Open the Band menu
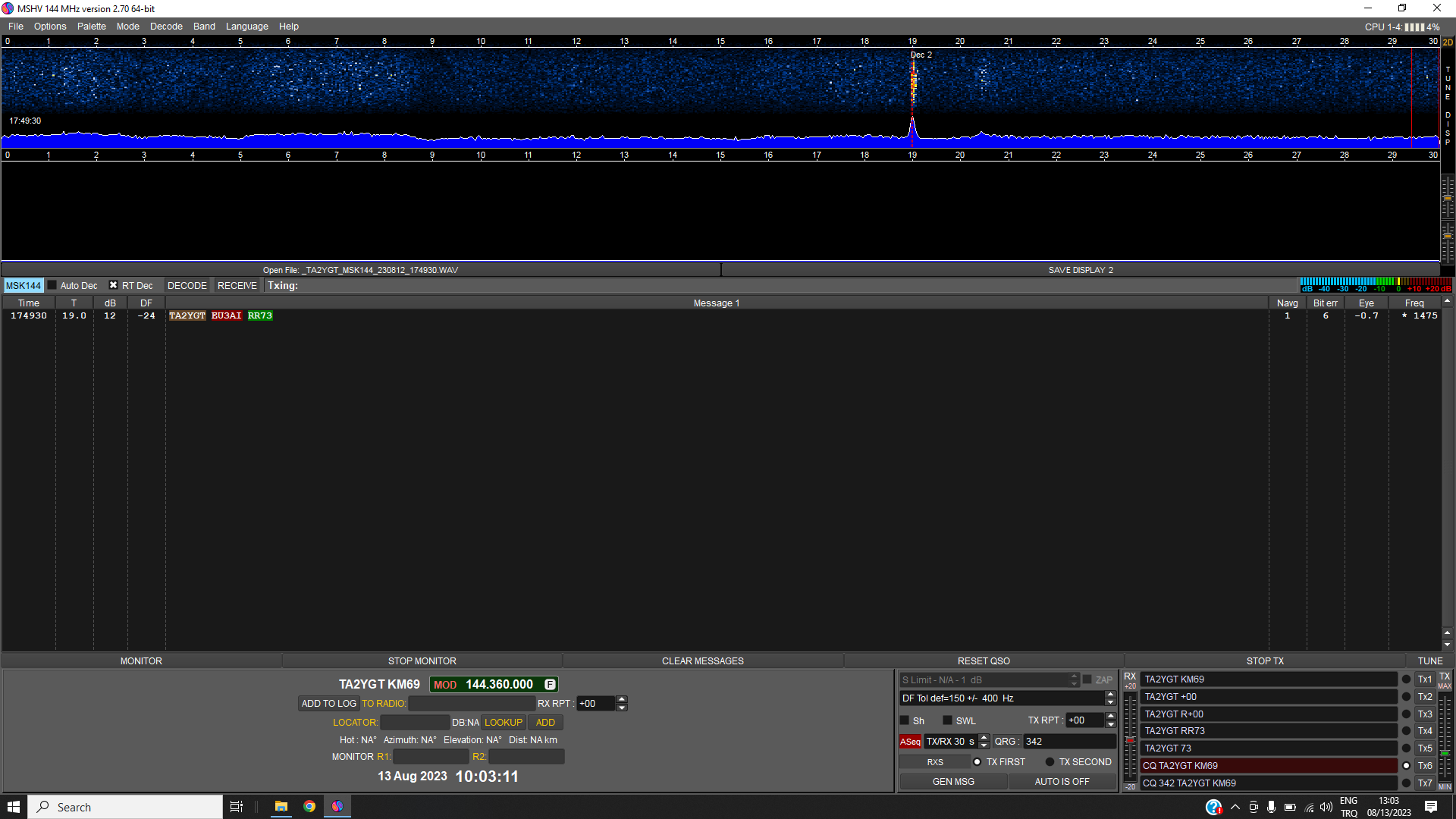The height and width of the screenshot is (819, 1456). (204, 27)
